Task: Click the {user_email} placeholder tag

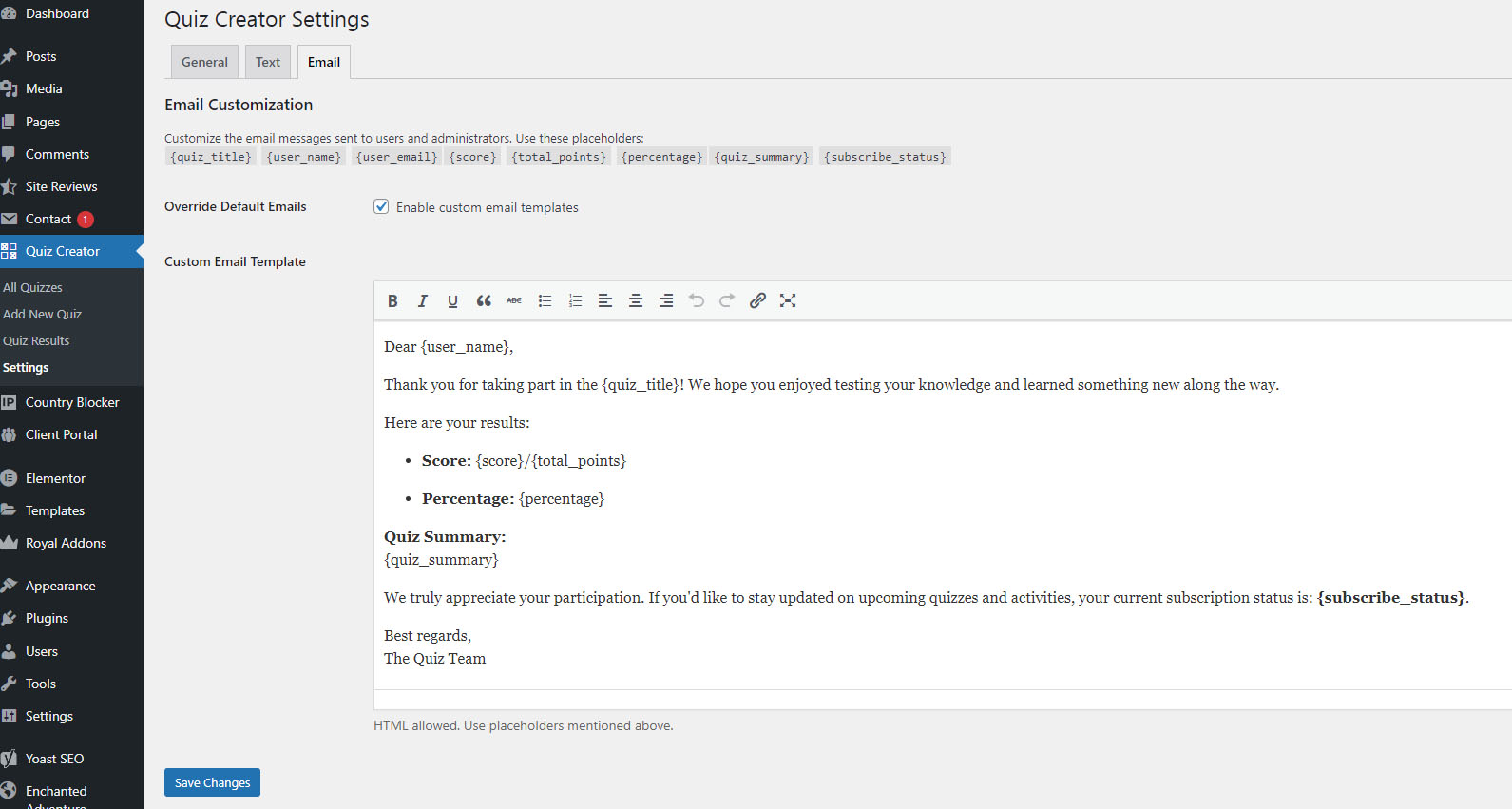Action: (x=397, y=157)
